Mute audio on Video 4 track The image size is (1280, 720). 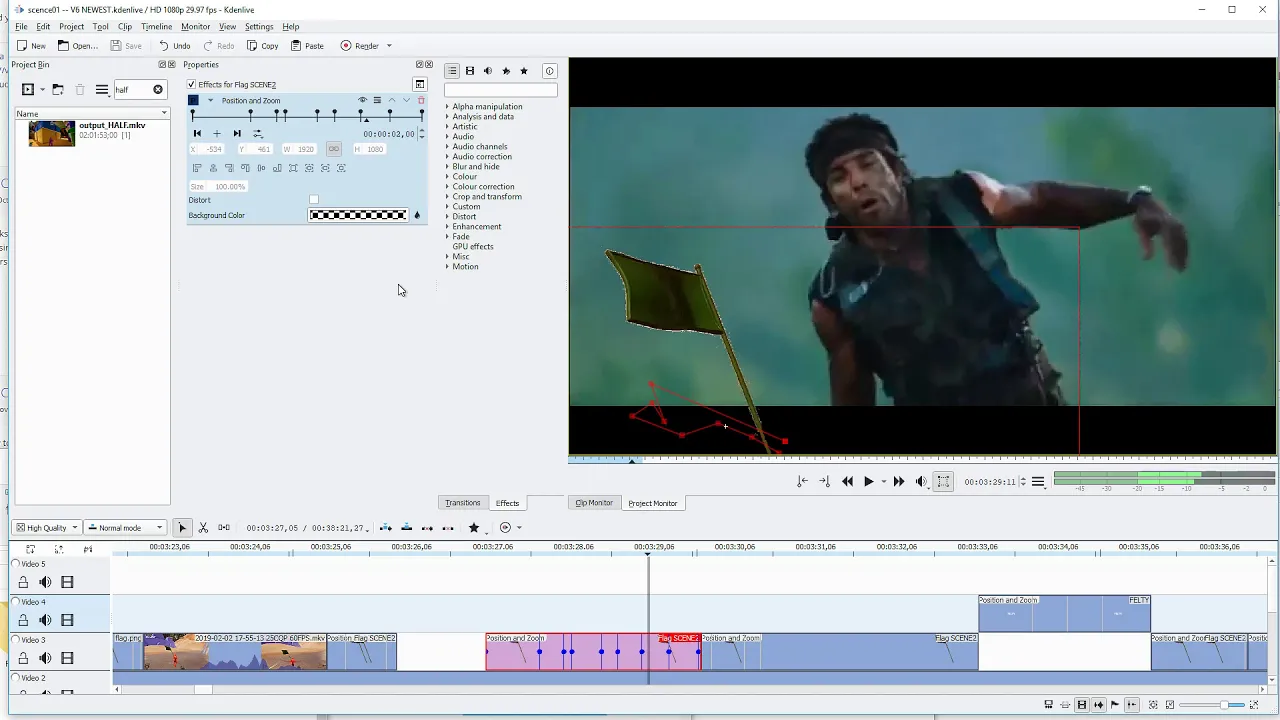pyautogui.click(x=45, y=620)
